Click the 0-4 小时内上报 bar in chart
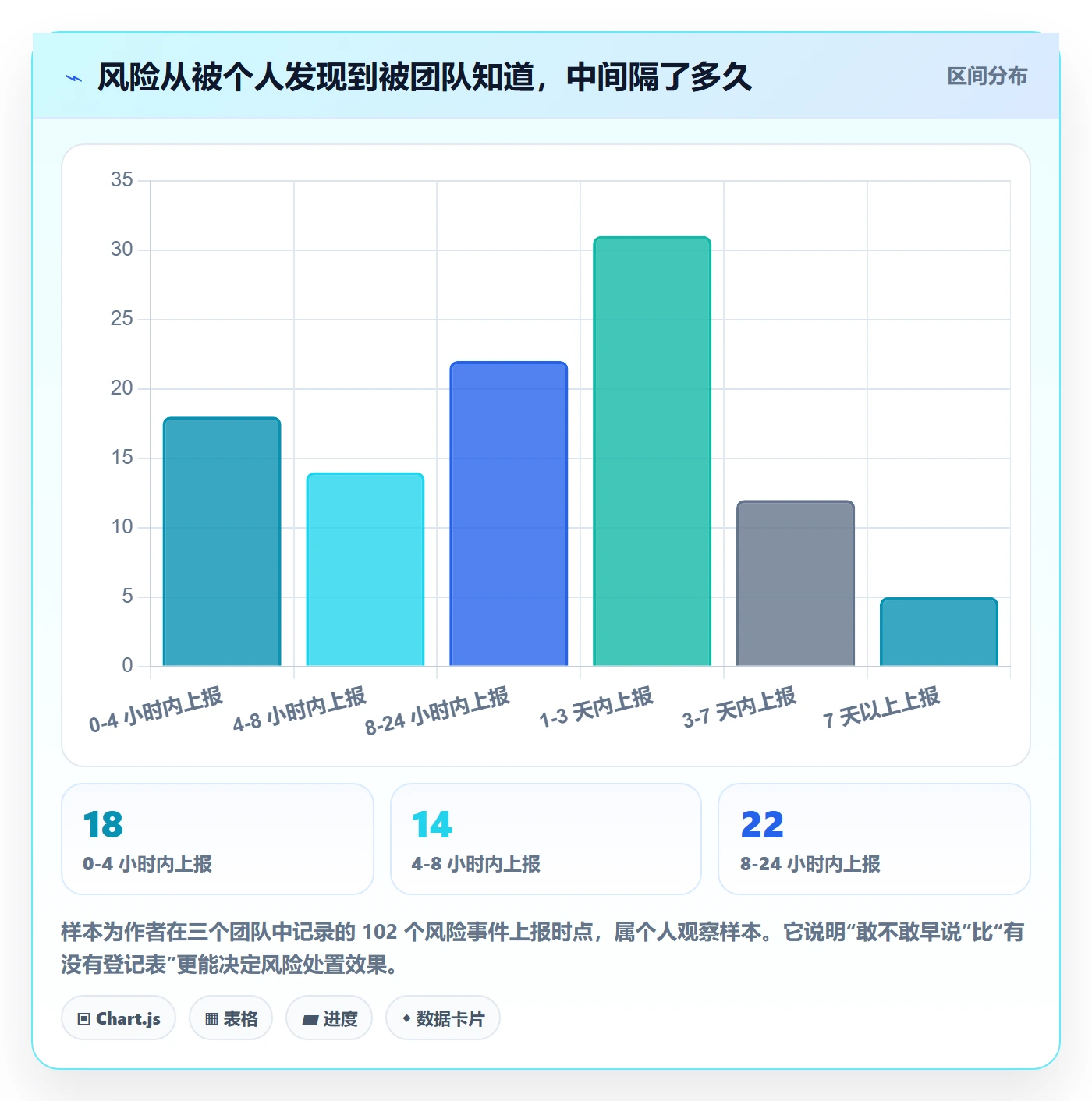The height and width of the screenshot is (1101, 1092). point(222,542)
